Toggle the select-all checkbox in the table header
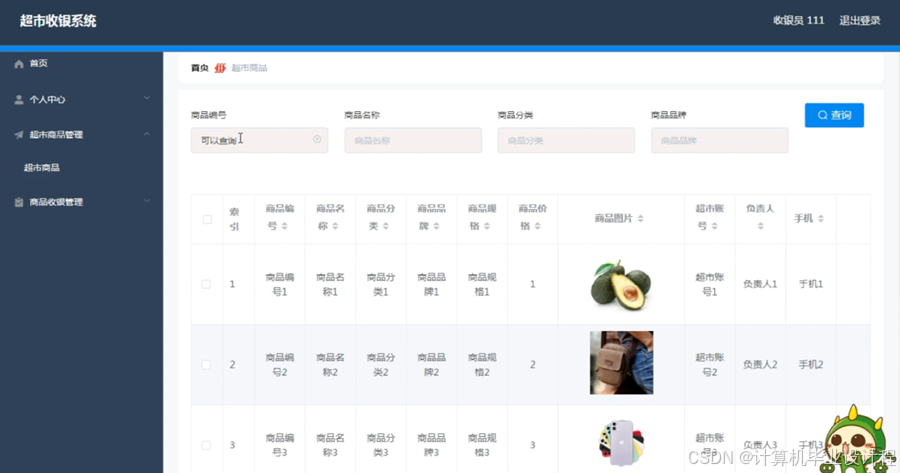The width and height of the screenshot is (900, 473). click(x=207, y=219)
